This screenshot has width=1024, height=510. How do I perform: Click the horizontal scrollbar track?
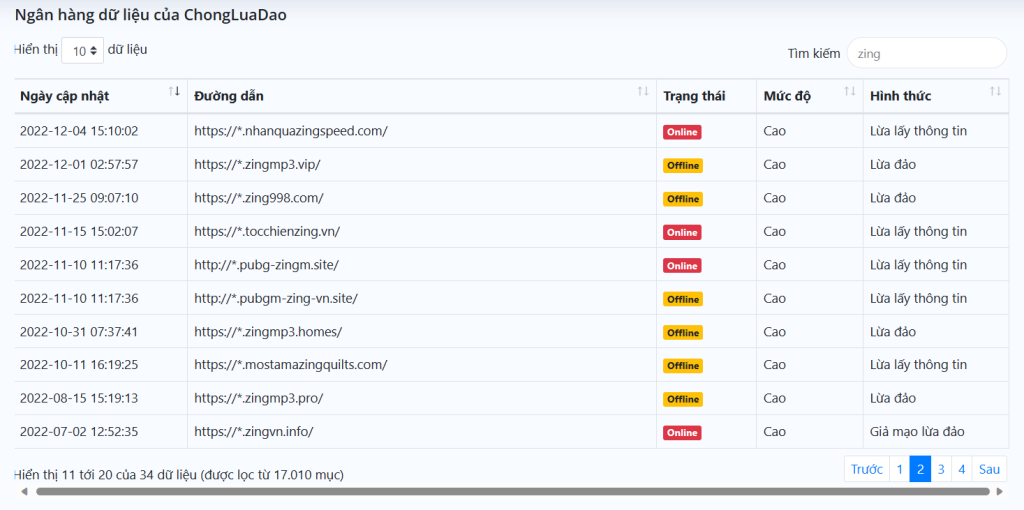pyautogui.click(x=513, y=491)
